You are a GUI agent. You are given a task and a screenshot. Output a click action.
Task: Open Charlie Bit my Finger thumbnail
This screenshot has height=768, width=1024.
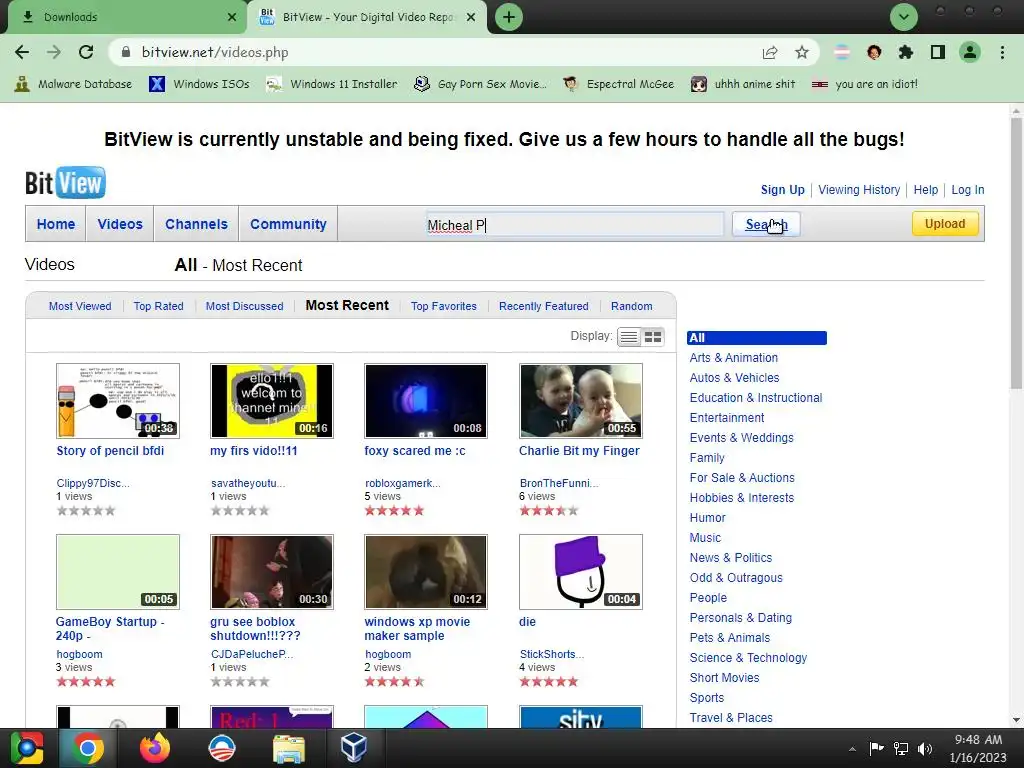tap(581, 400)
